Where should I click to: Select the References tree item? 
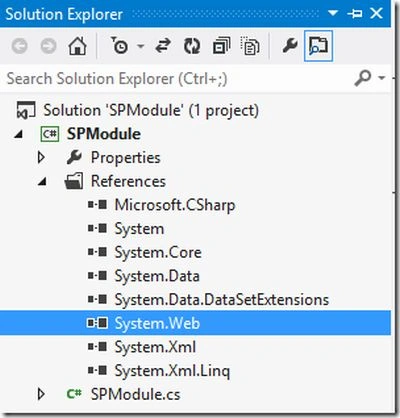pos(128,181)
